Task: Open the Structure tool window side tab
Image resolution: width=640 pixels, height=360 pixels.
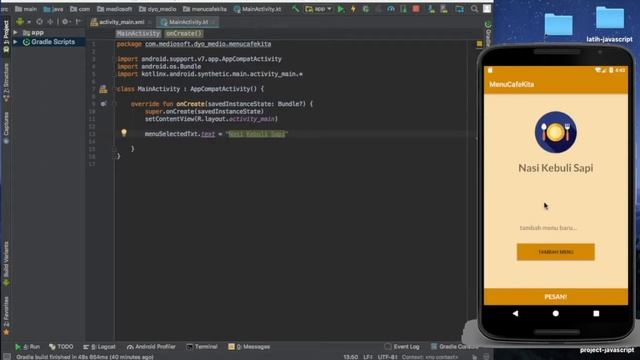Action: pyautogui.click(x=6, y=82)
